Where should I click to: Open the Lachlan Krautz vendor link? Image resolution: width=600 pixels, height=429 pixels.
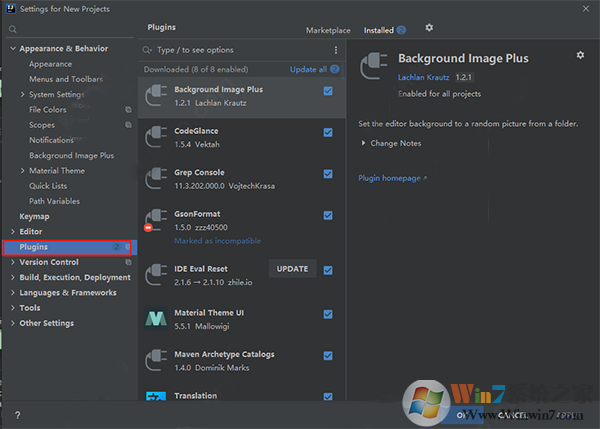[x=423, y=77]
